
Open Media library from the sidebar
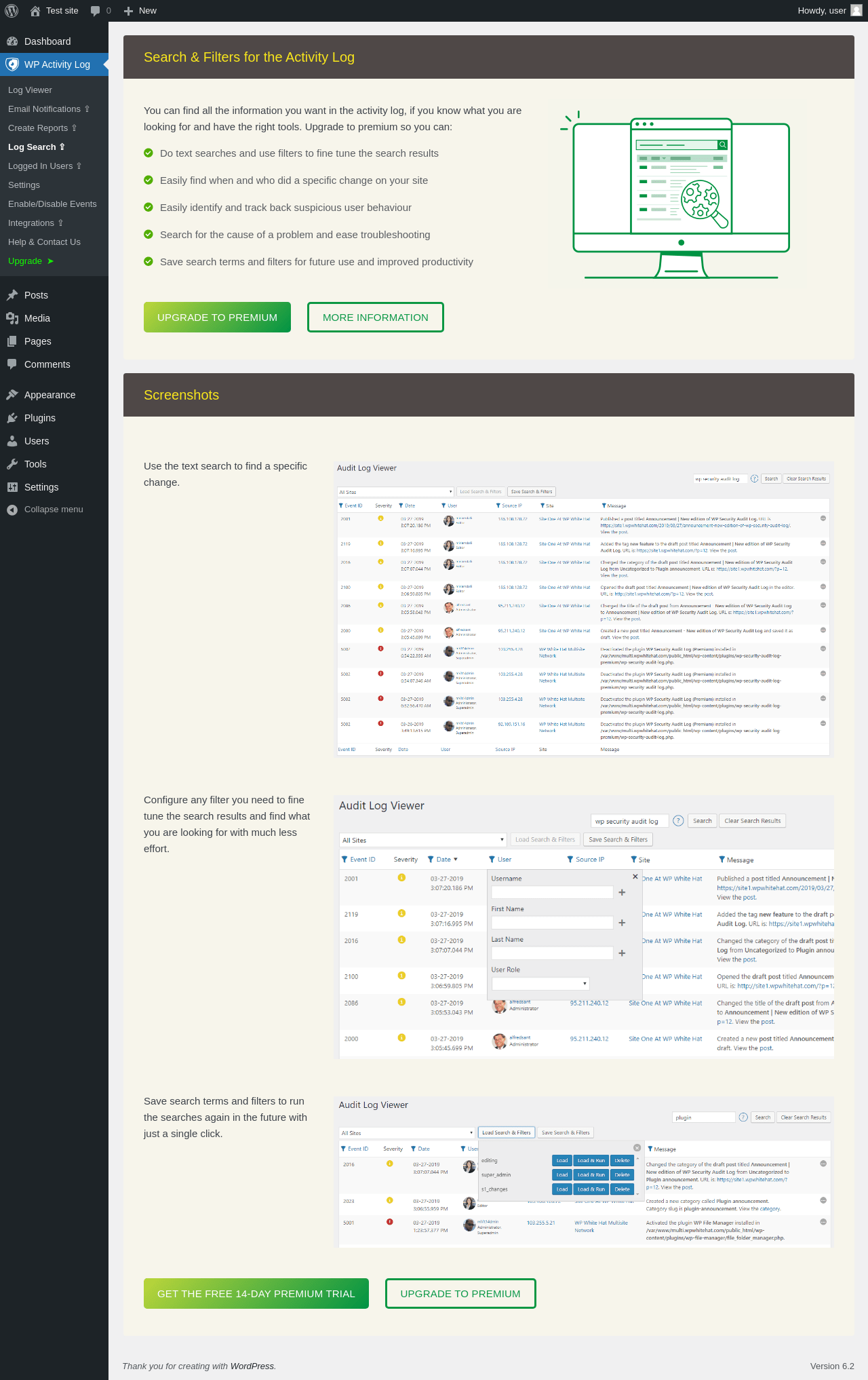[54, 318]
